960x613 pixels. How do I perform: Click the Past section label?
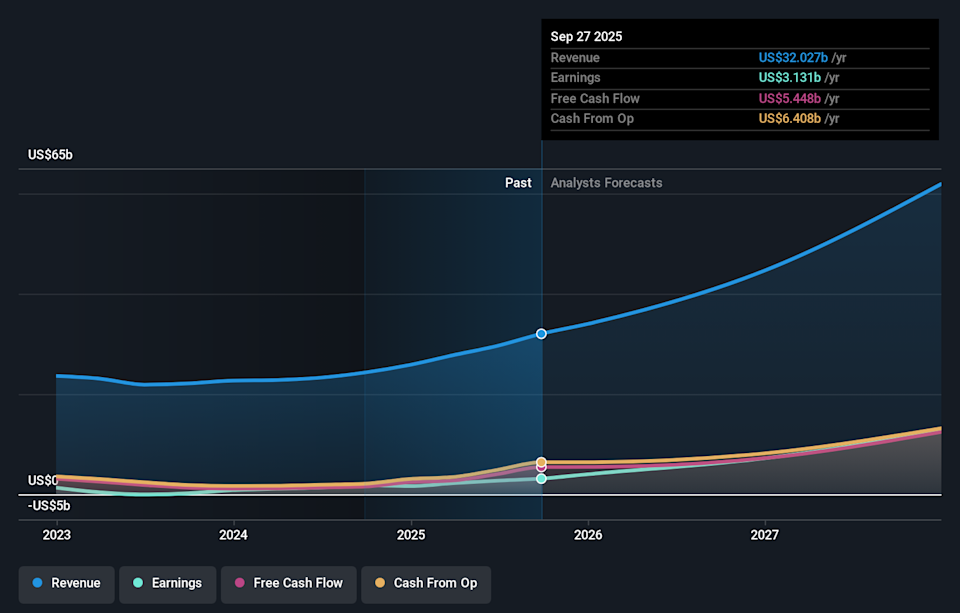point(518,183)
